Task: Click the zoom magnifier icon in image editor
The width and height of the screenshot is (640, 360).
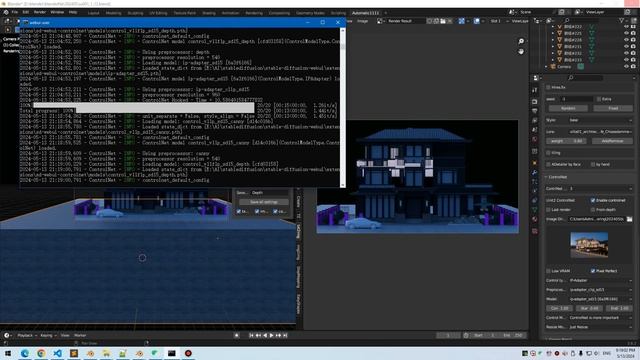Action: coord(521,41)
